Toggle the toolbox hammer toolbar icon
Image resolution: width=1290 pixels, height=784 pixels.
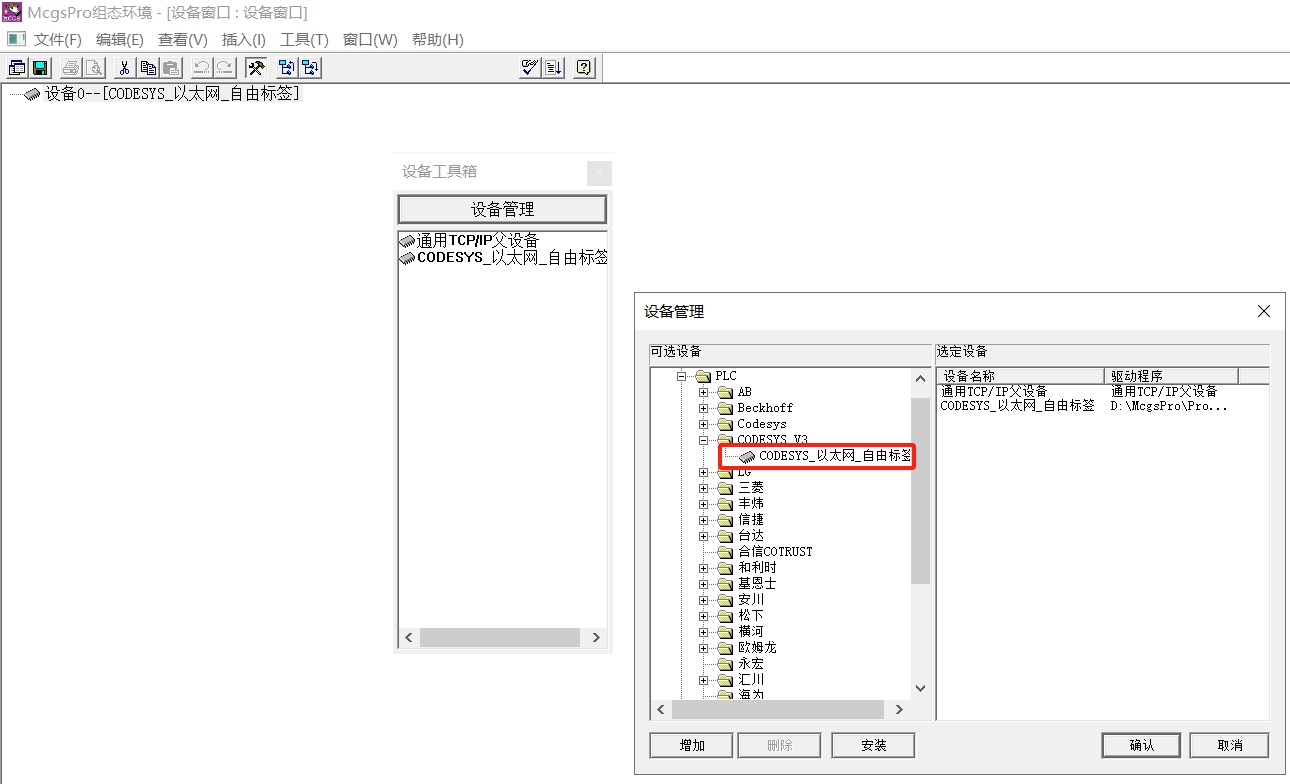256,68
